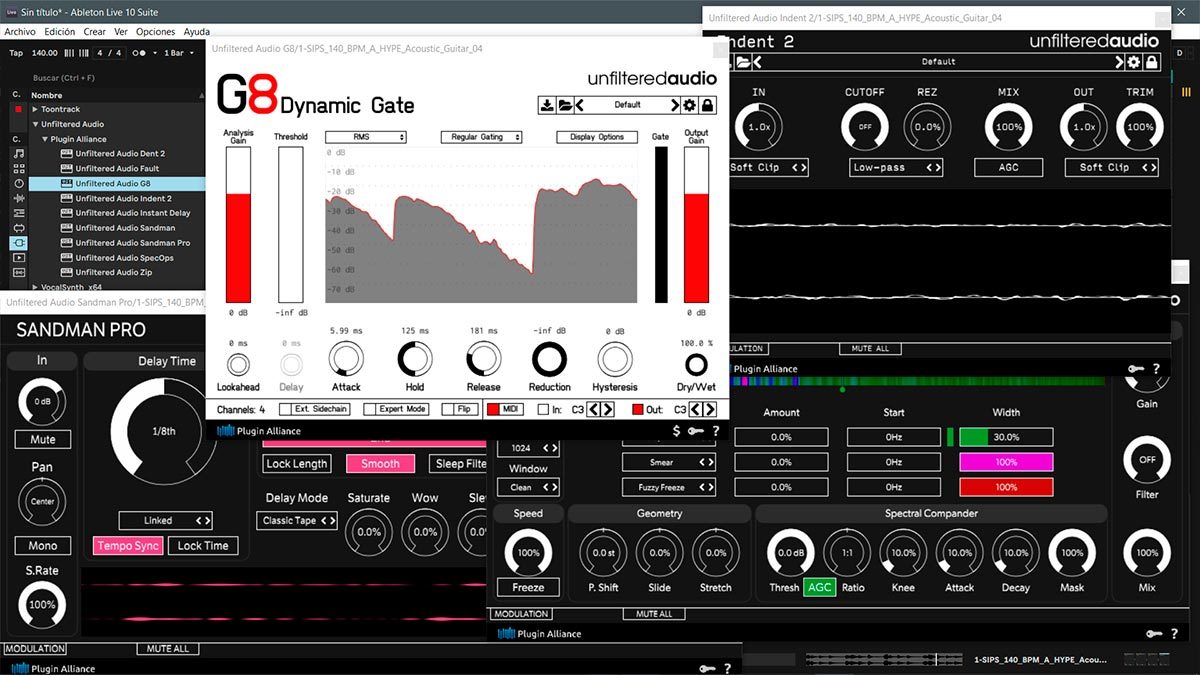
Task: Open Clips category in browser sidebar
Action: (x=19, y=258)
